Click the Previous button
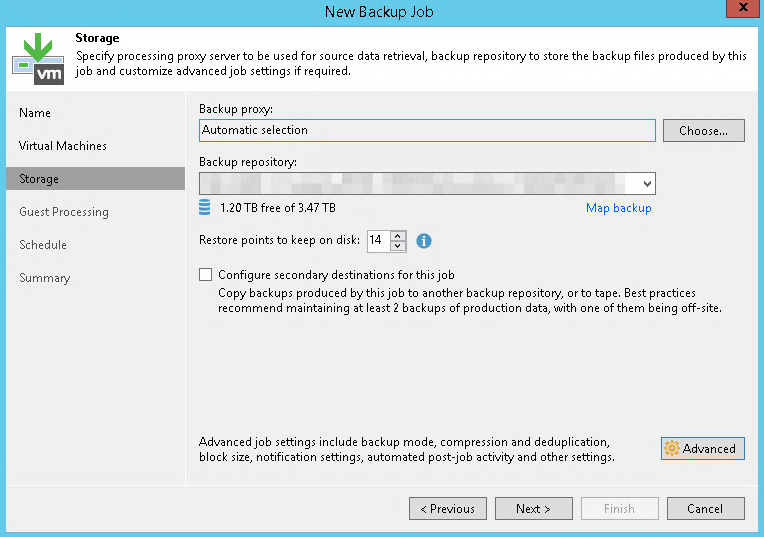Image resolution: width=764 pixels, height=537 pixels. [448, 509]
